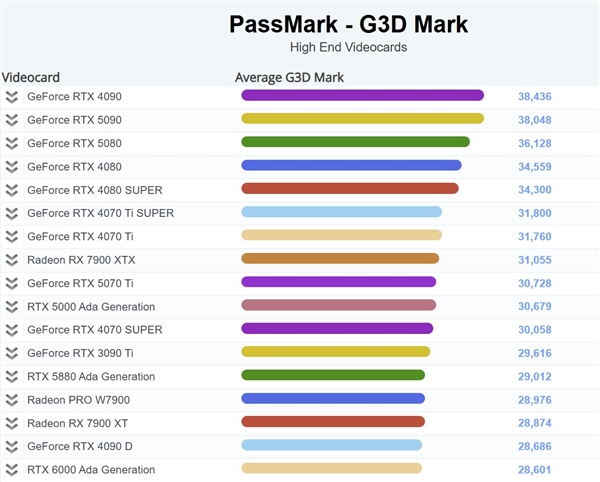The width and height of the screenshot is (600, 482).
Task: Expand the GeForce RTX 5090 row chevron
Action: tap(12, 120)
